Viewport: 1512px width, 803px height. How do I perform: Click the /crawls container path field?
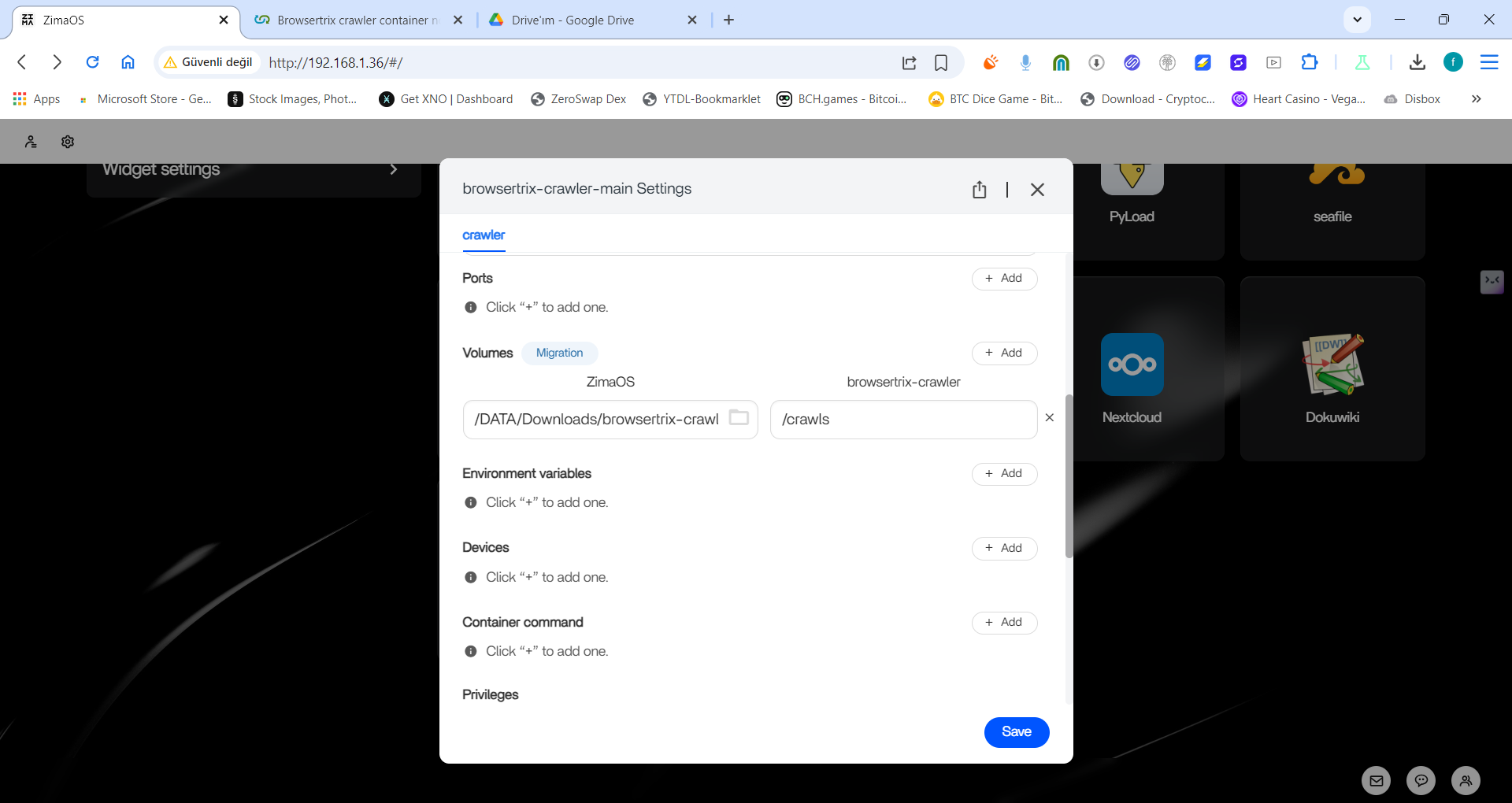click(x=902, y=420)
